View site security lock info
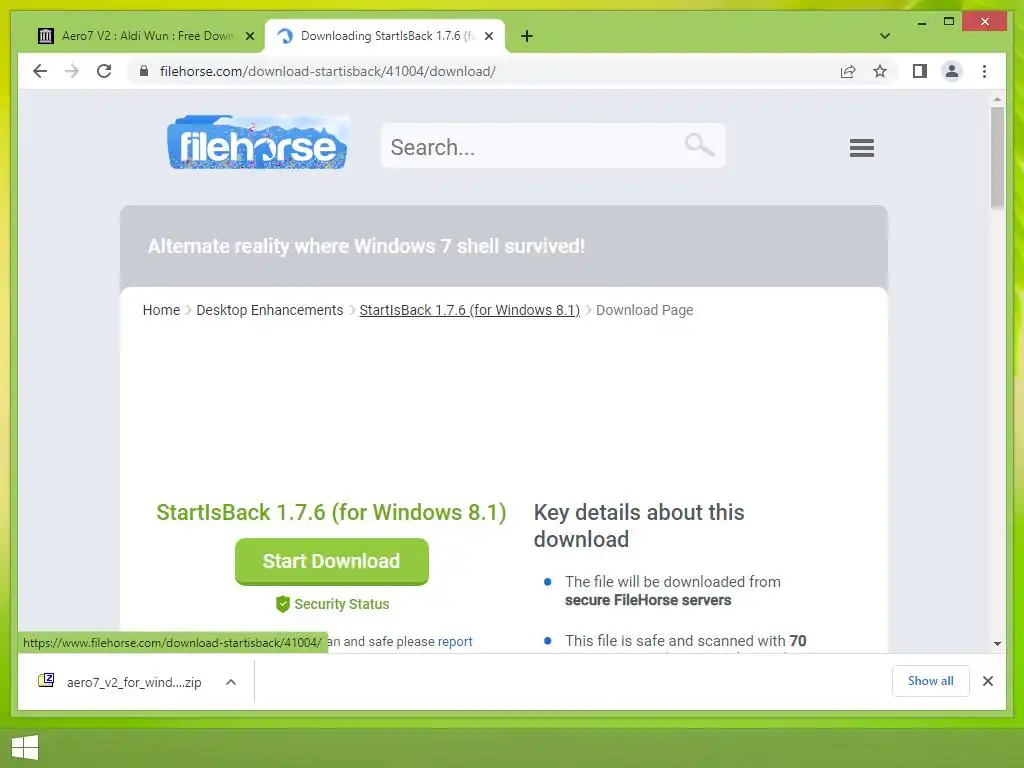Viewport: 1024px width, 768px height. tap(144, 71)
